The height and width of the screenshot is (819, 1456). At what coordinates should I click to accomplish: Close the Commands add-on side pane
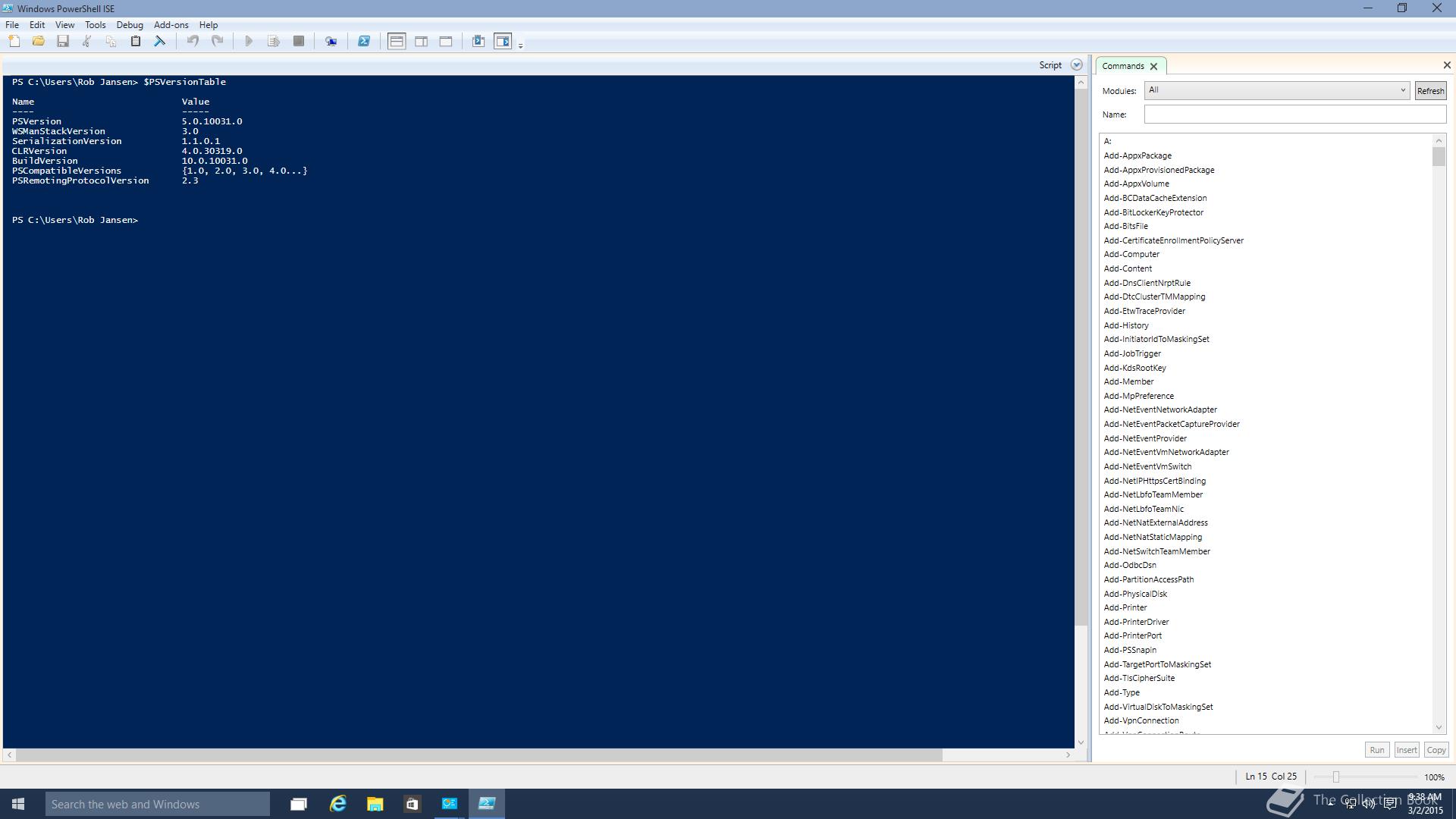click(x=1447, y=65)
